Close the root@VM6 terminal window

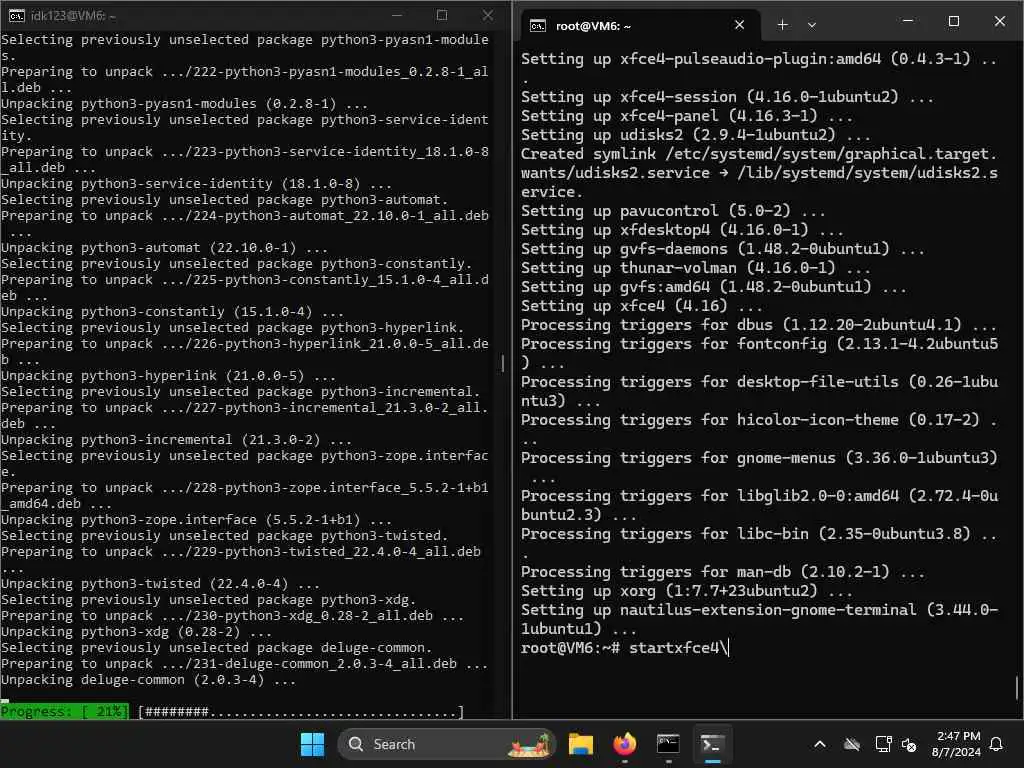[x=1000, y=21]
